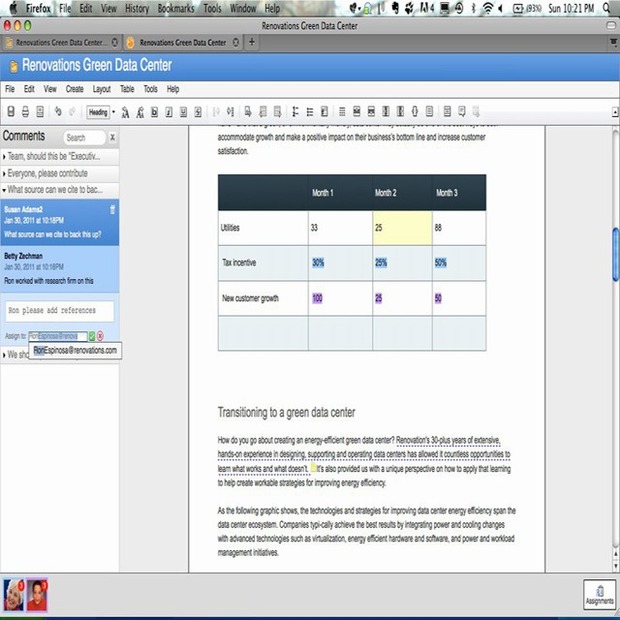Click the increase font size icon
The image size is (620, 620).
(x=125, y=112)
